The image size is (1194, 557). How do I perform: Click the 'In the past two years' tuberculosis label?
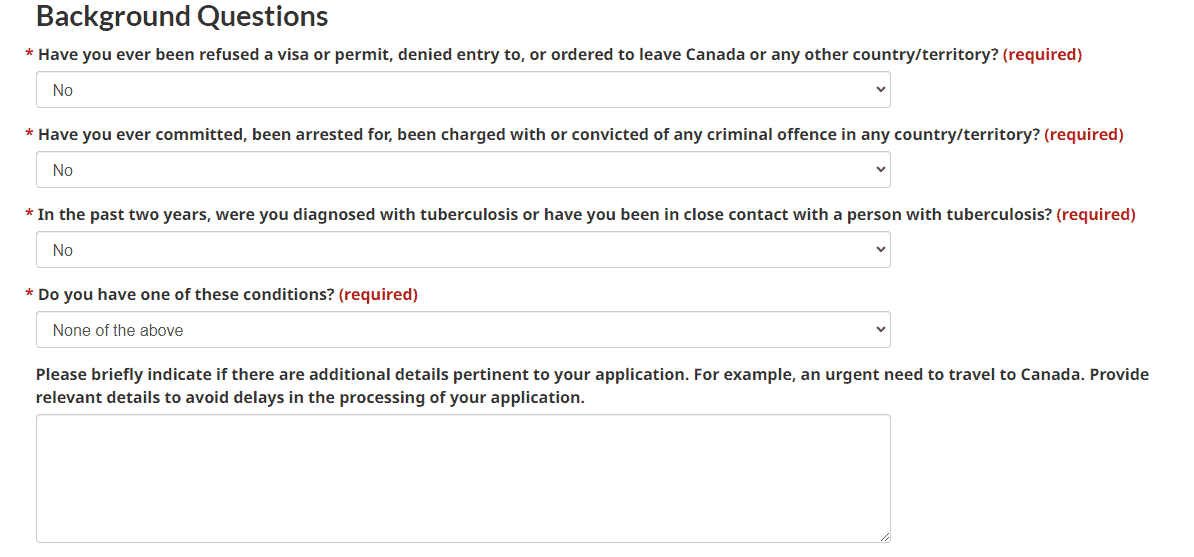(544, 215)
